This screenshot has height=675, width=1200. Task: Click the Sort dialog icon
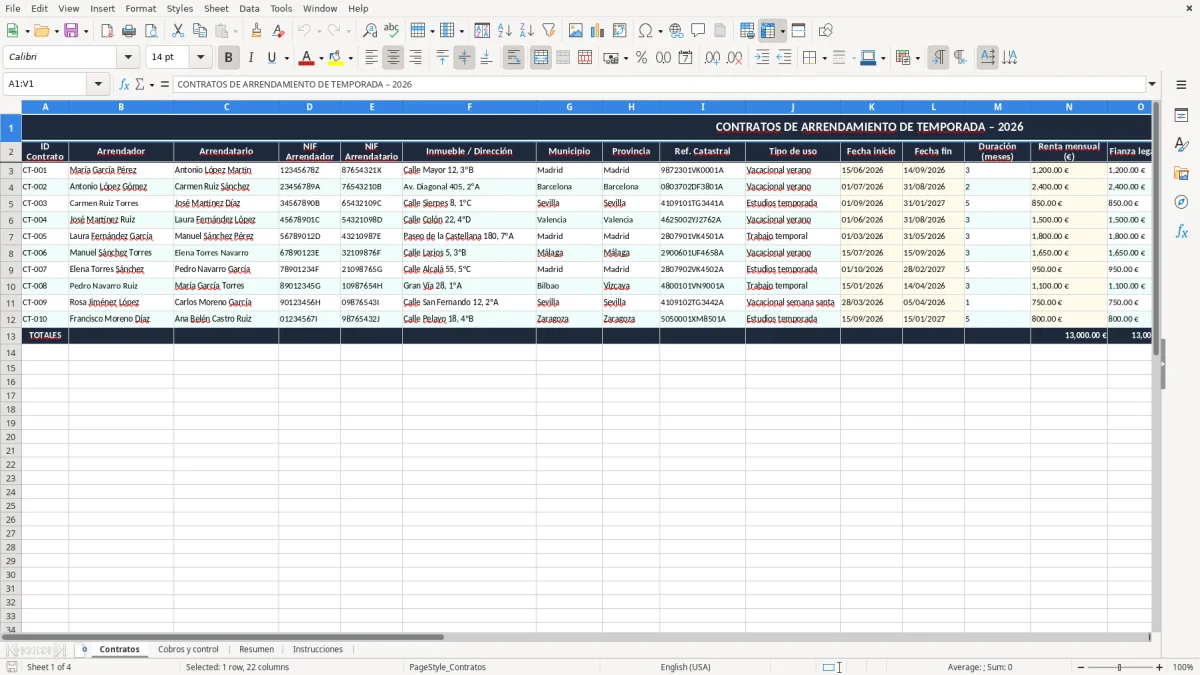coord(482,31)
